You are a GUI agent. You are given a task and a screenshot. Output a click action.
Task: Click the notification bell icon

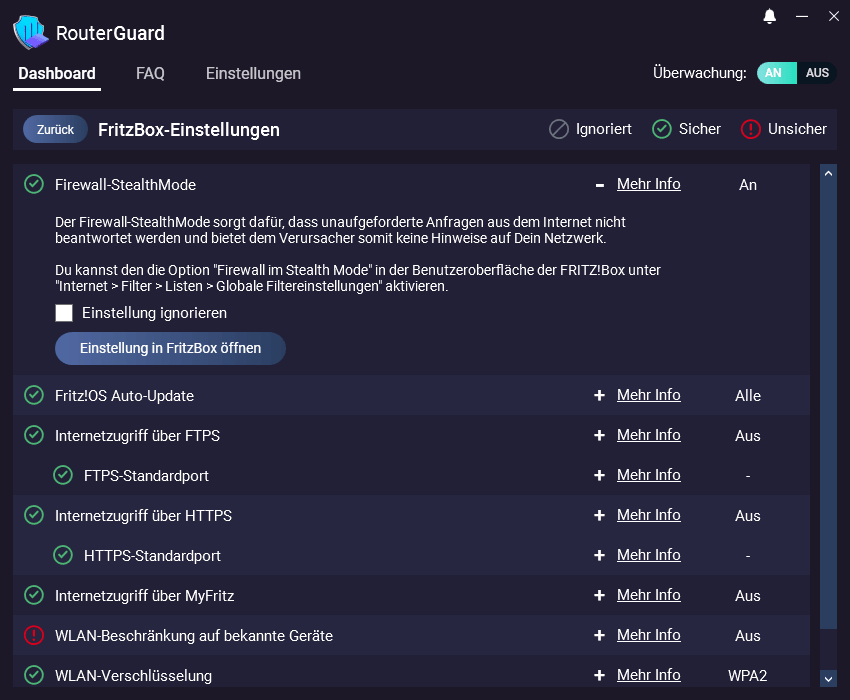pos(770,16)
